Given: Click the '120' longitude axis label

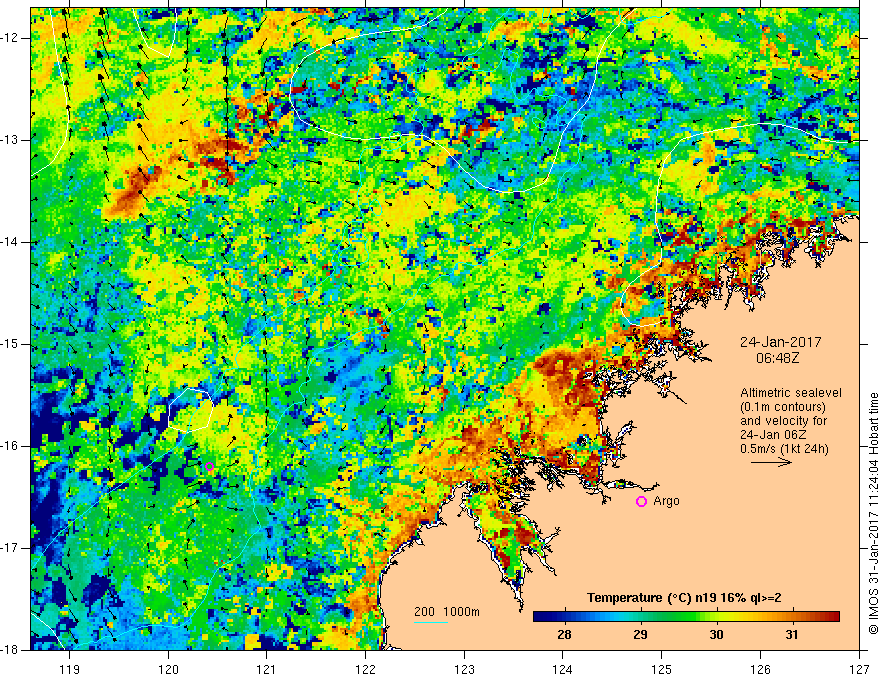Looking at the screenshot, I should click(168, 669).
